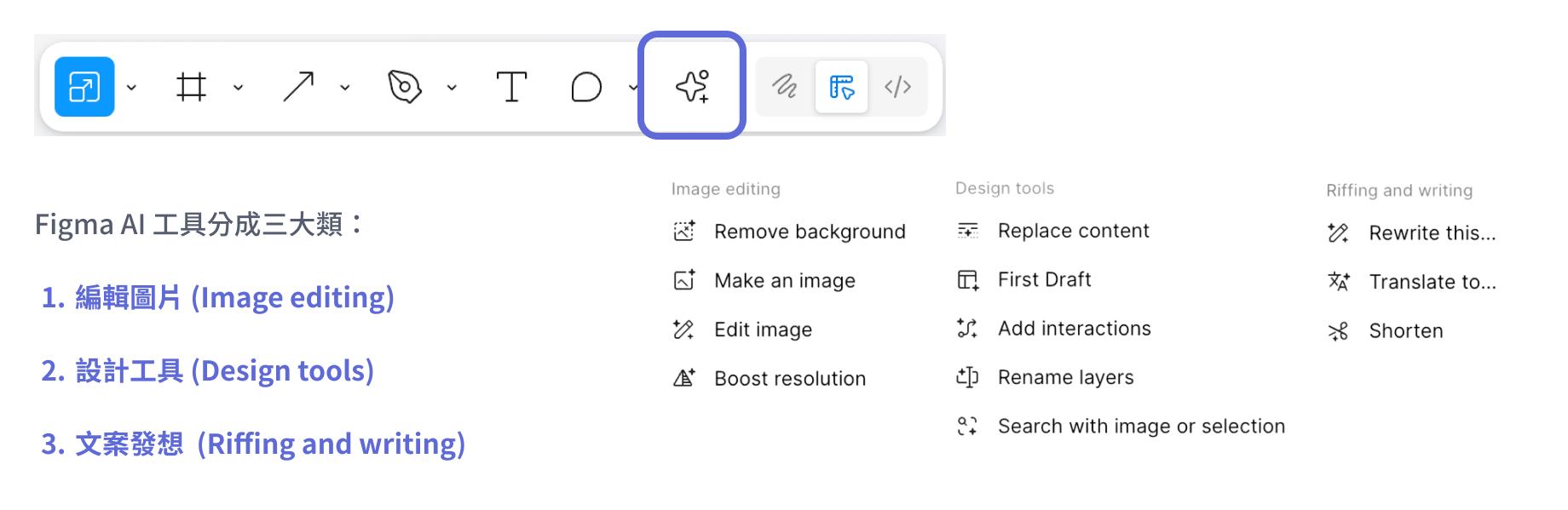The image size is (1568, 510).
Task: Expand the Move tool dropdown arrow
Action: tap(131, 88)
